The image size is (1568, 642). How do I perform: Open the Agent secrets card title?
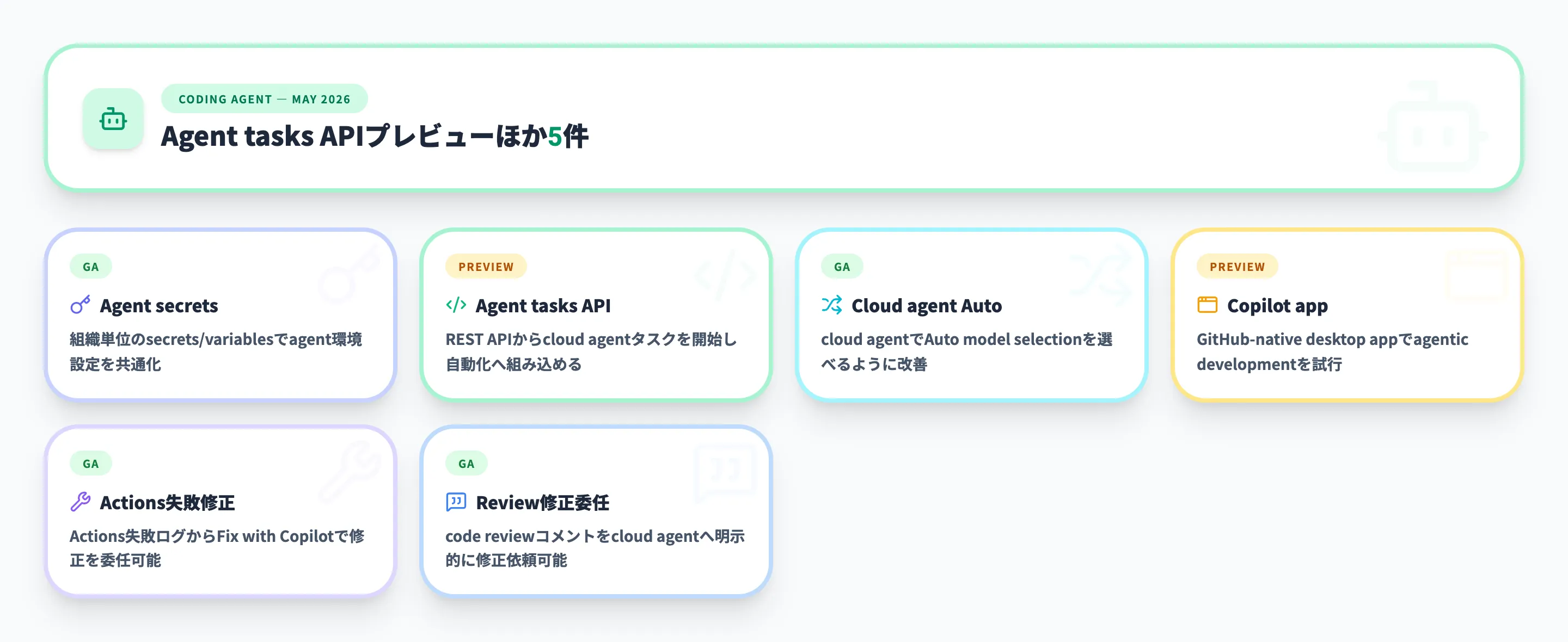coord(159,305)
